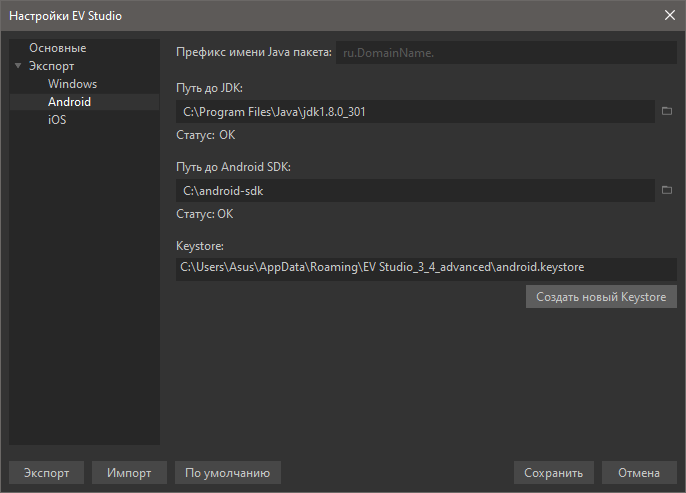686x493 pixels.
Task: Click the Android SDK path field
Action: pos(415,190)
